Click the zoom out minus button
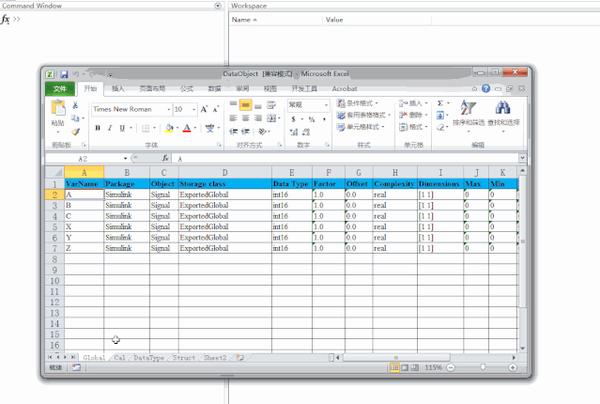The width and height of the screenshot is (600, 404). tap(451, 368)
